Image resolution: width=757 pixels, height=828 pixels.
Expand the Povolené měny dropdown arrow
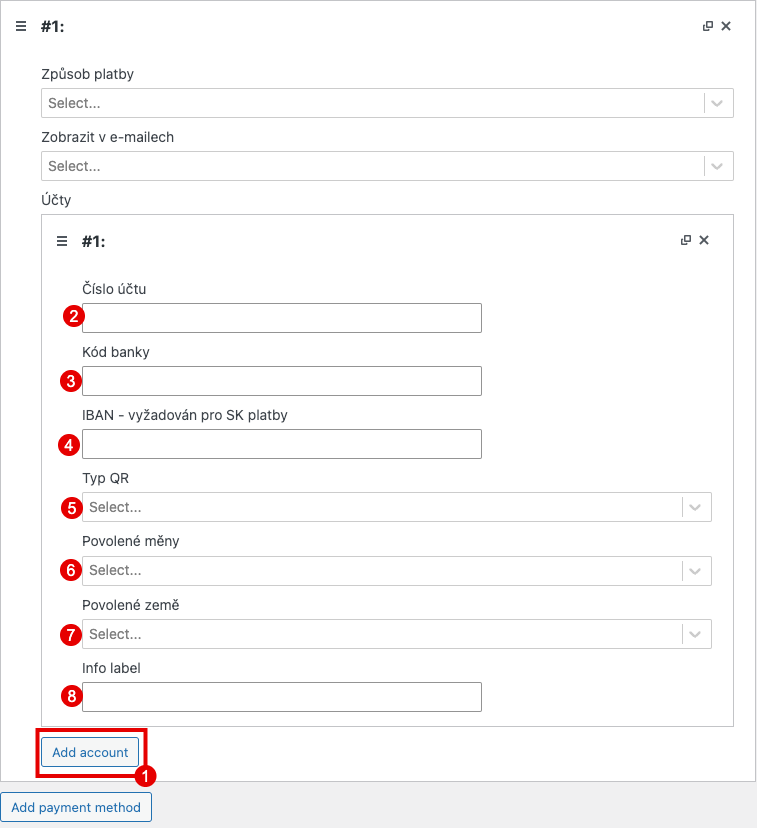coord(695,571)
